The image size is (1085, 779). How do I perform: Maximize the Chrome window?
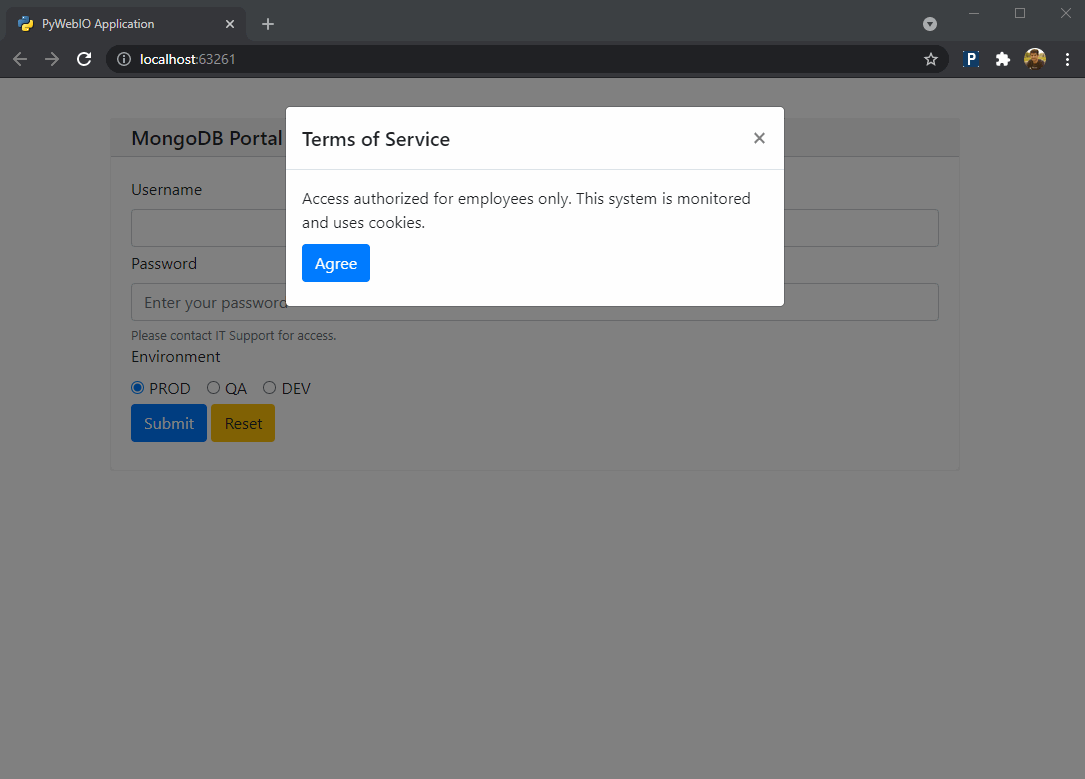point(1020,13)
